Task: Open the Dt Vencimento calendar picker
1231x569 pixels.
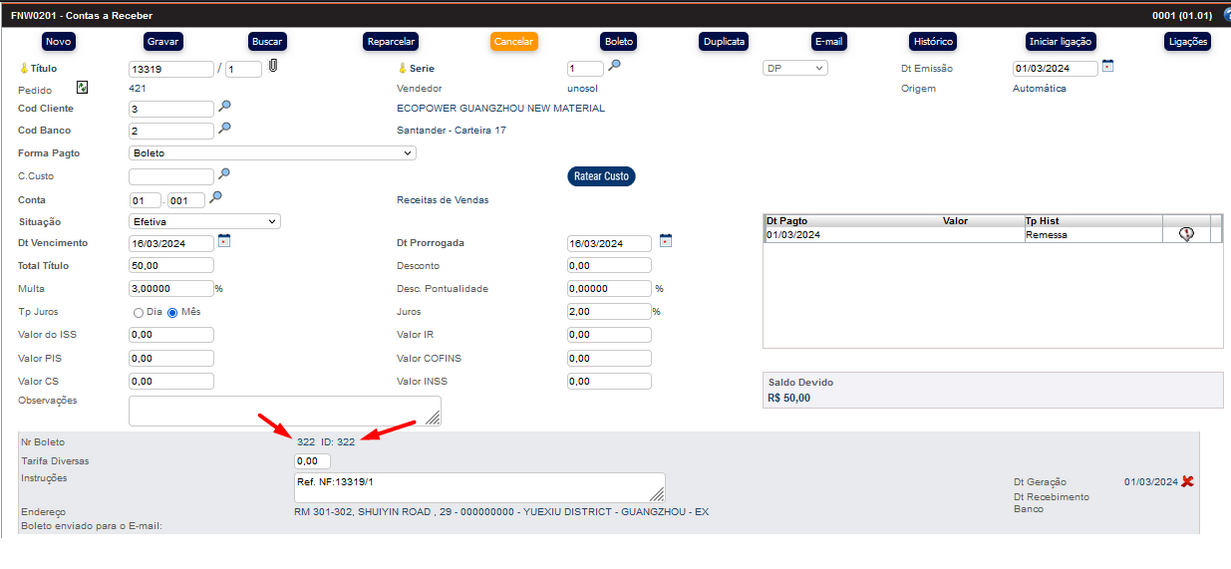Action: coord(224,241)
